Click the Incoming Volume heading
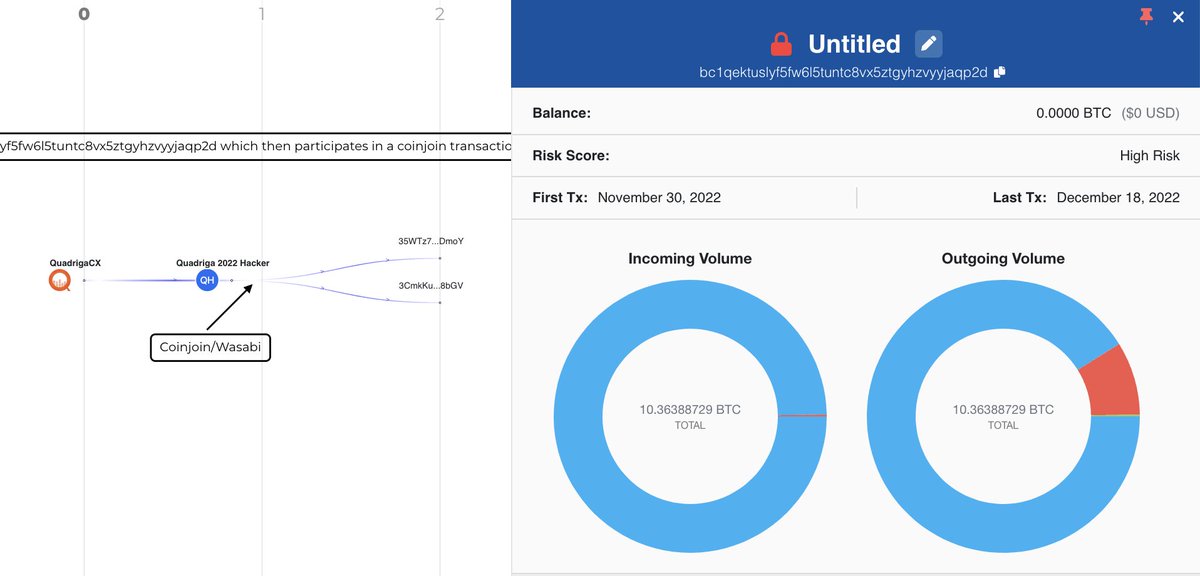This screenshot has width=1200, height=576. click(690, 258)
